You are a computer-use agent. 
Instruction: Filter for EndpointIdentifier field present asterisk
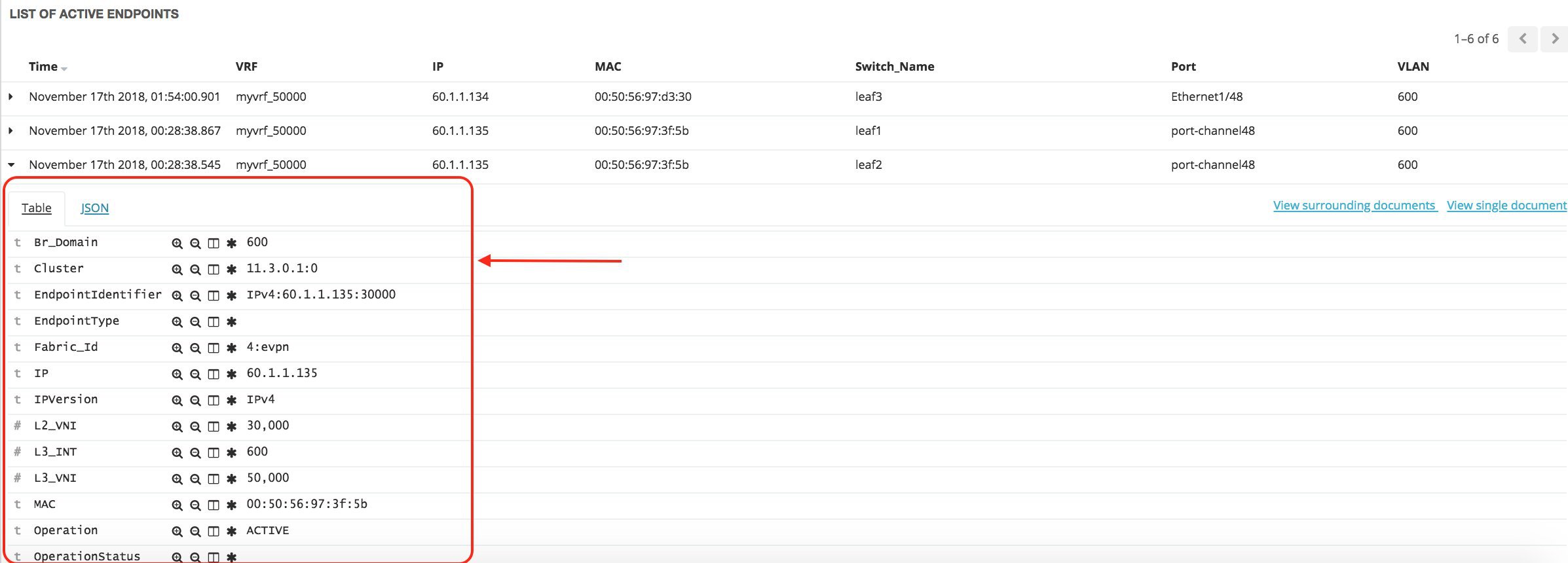231,296
